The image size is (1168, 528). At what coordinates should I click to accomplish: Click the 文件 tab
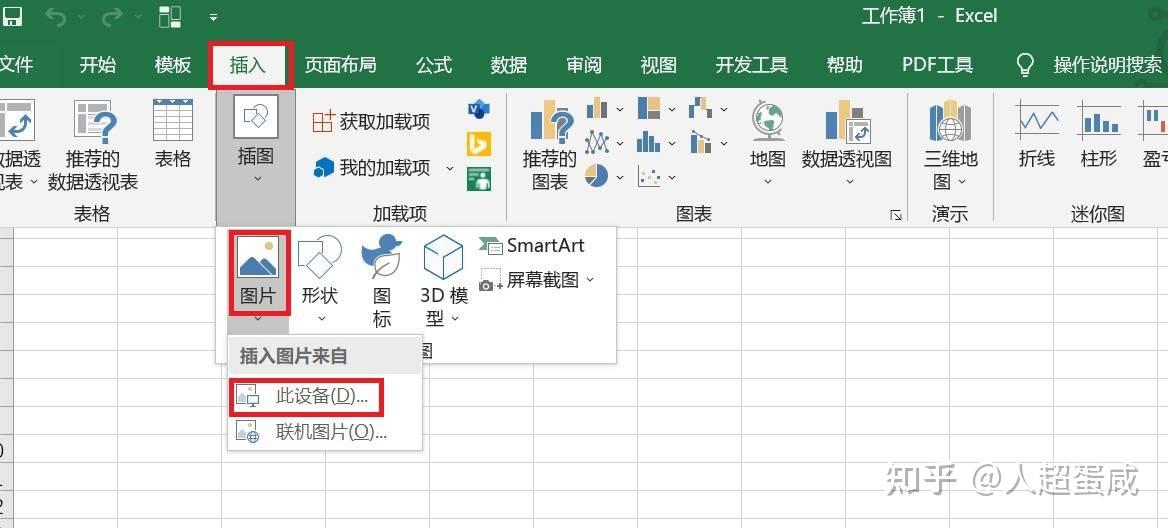16,66
